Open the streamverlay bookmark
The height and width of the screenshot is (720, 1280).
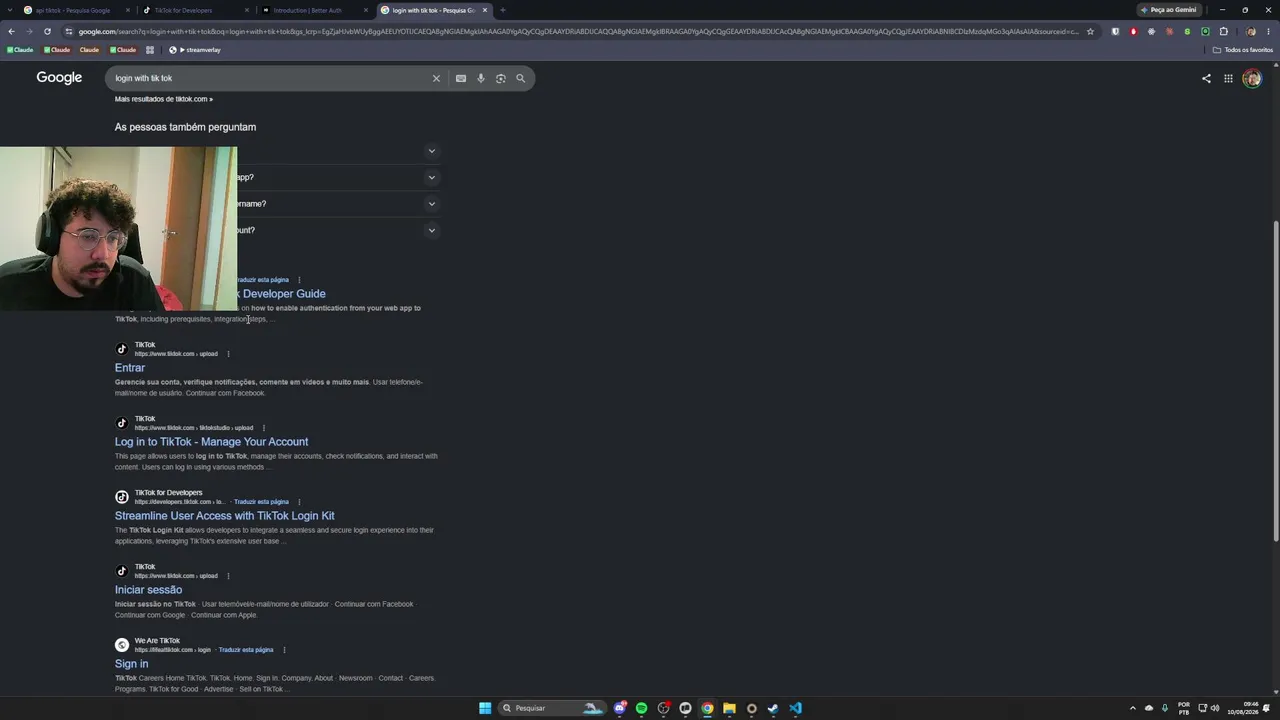195,50
